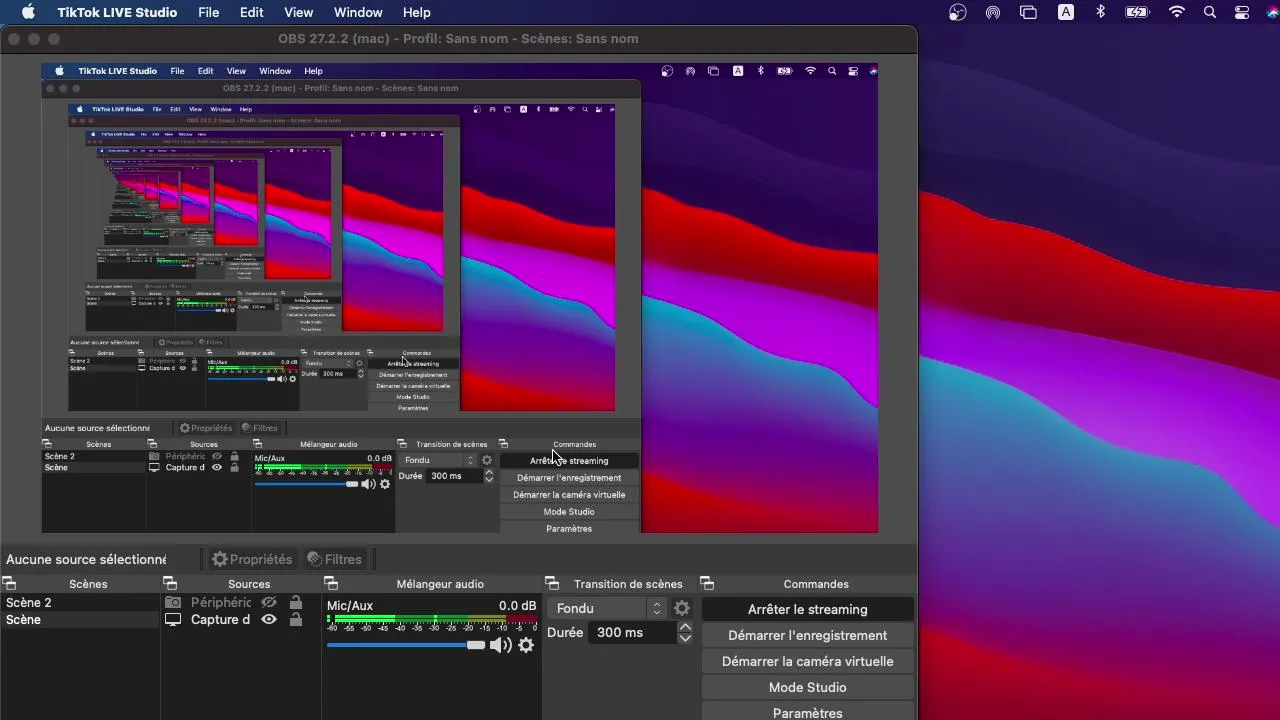
Task: Click Démarrer l'enregistrement button
Action: click(808, 635)
